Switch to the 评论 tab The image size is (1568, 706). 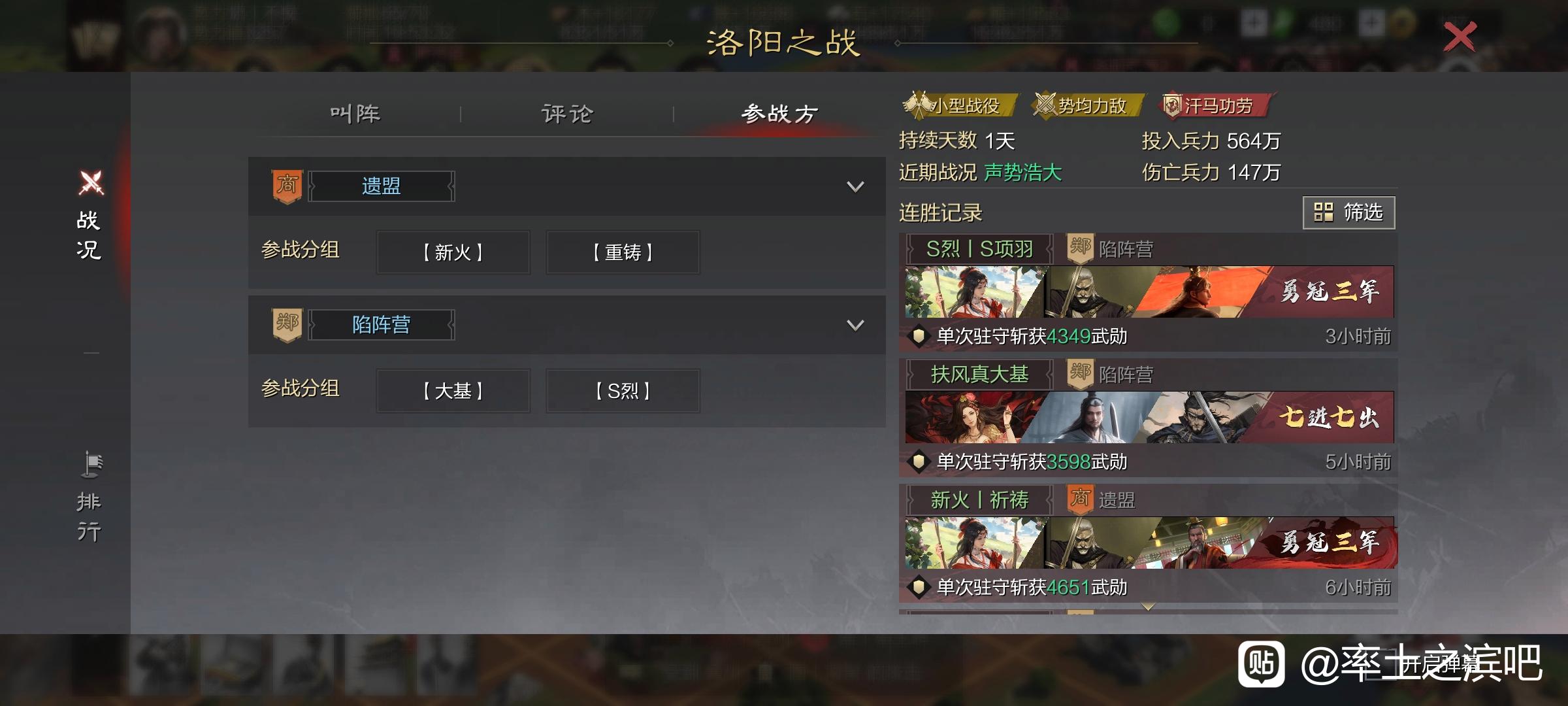(567, 114)
